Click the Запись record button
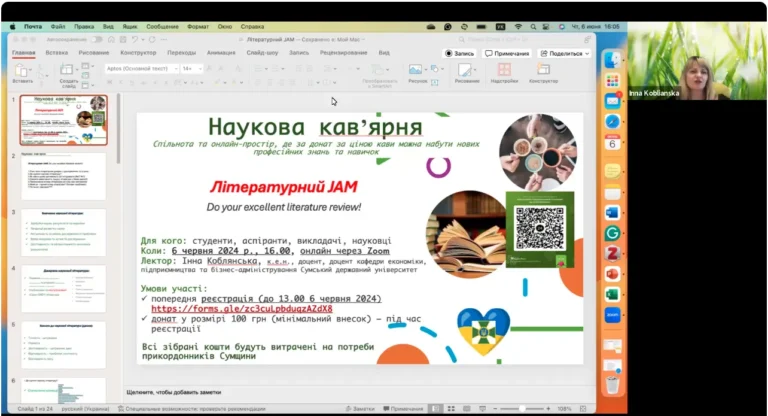 (459, 53)
